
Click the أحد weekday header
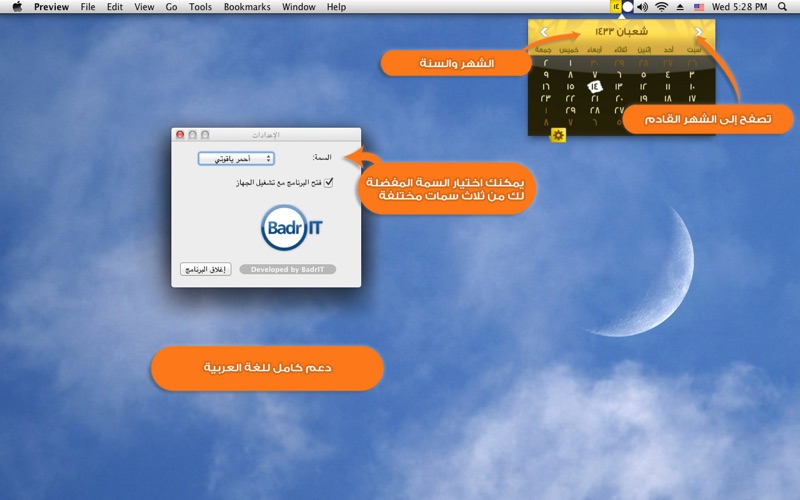point(668,49)
